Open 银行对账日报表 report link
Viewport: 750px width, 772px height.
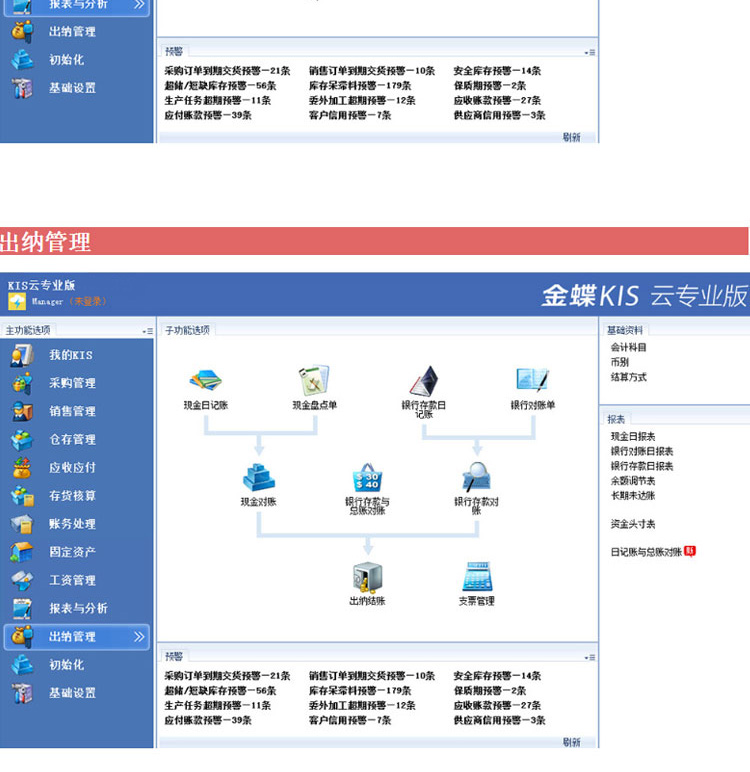[x=642, y=451]
